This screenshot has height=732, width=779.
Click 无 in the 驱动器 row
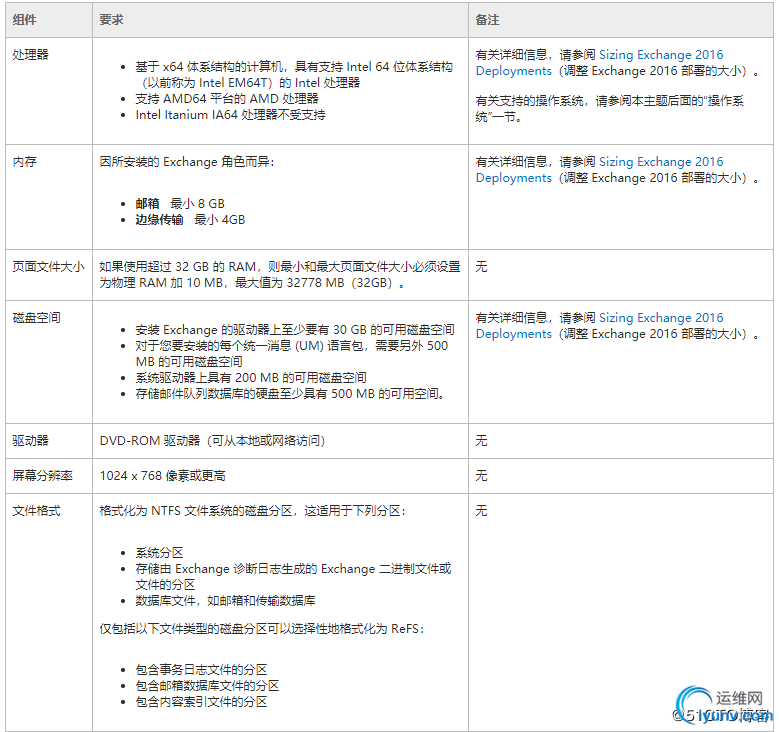click(x=481, y=440)
